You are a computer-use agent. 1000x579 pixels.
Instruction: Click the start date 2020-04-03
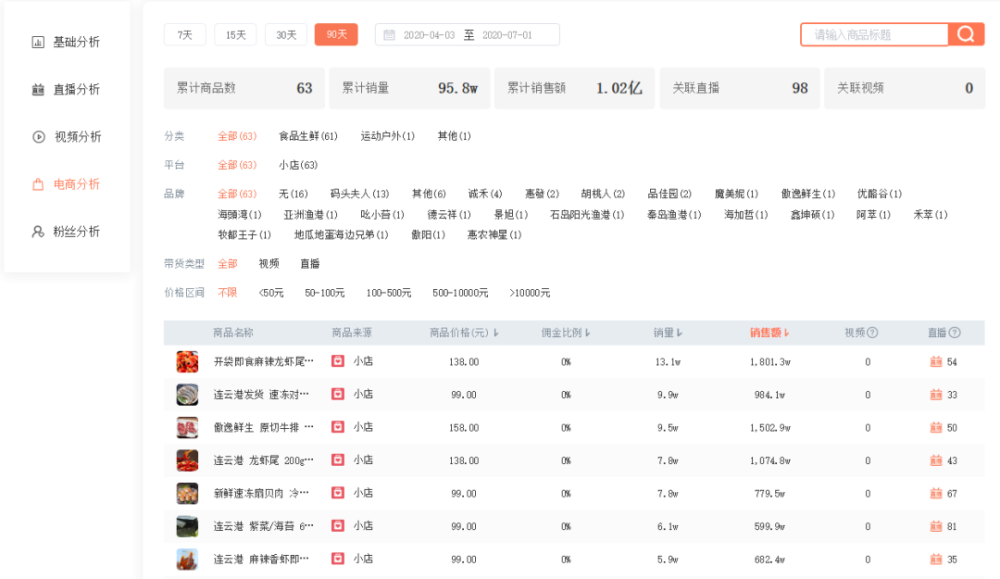tap(429, 35)
